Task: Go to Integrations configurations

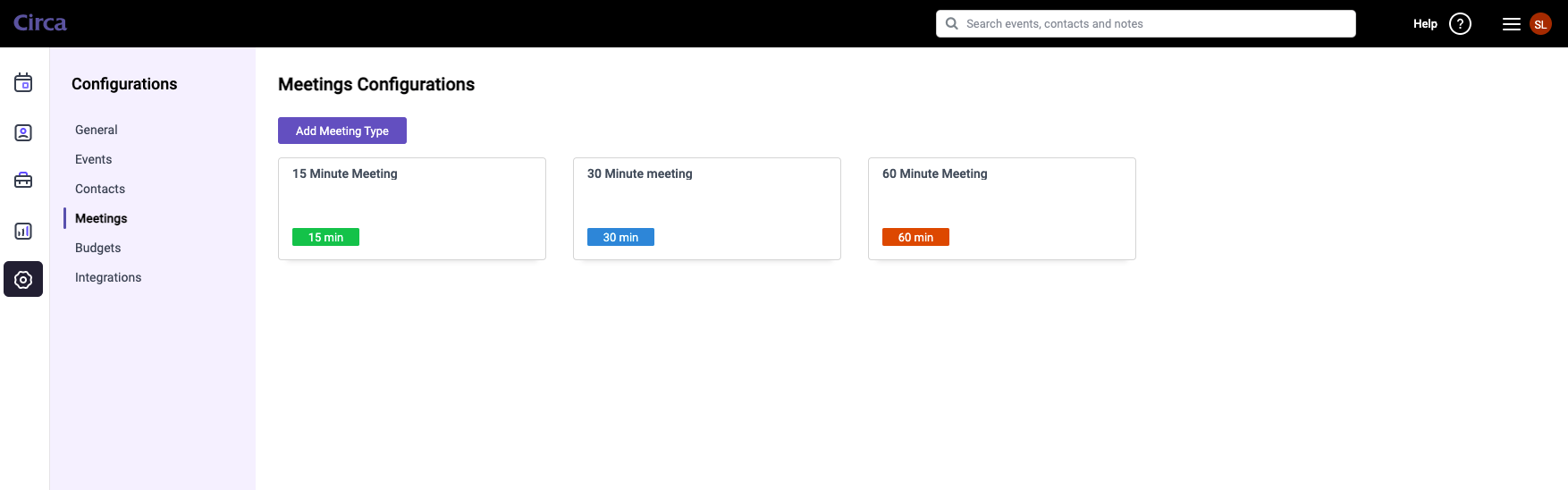Action: pos(108,277)
